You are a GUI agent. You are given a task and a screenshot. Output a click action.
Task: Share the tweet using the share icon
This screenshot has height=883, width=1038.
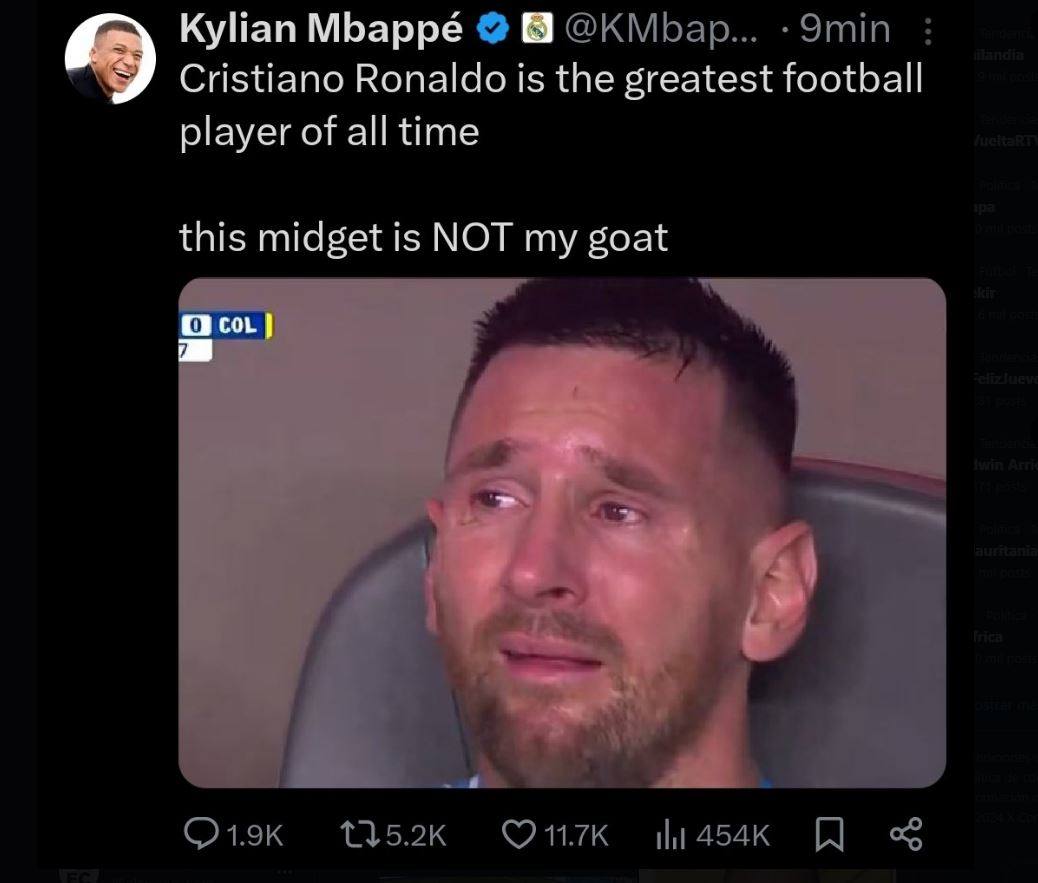tap(906, 834)
